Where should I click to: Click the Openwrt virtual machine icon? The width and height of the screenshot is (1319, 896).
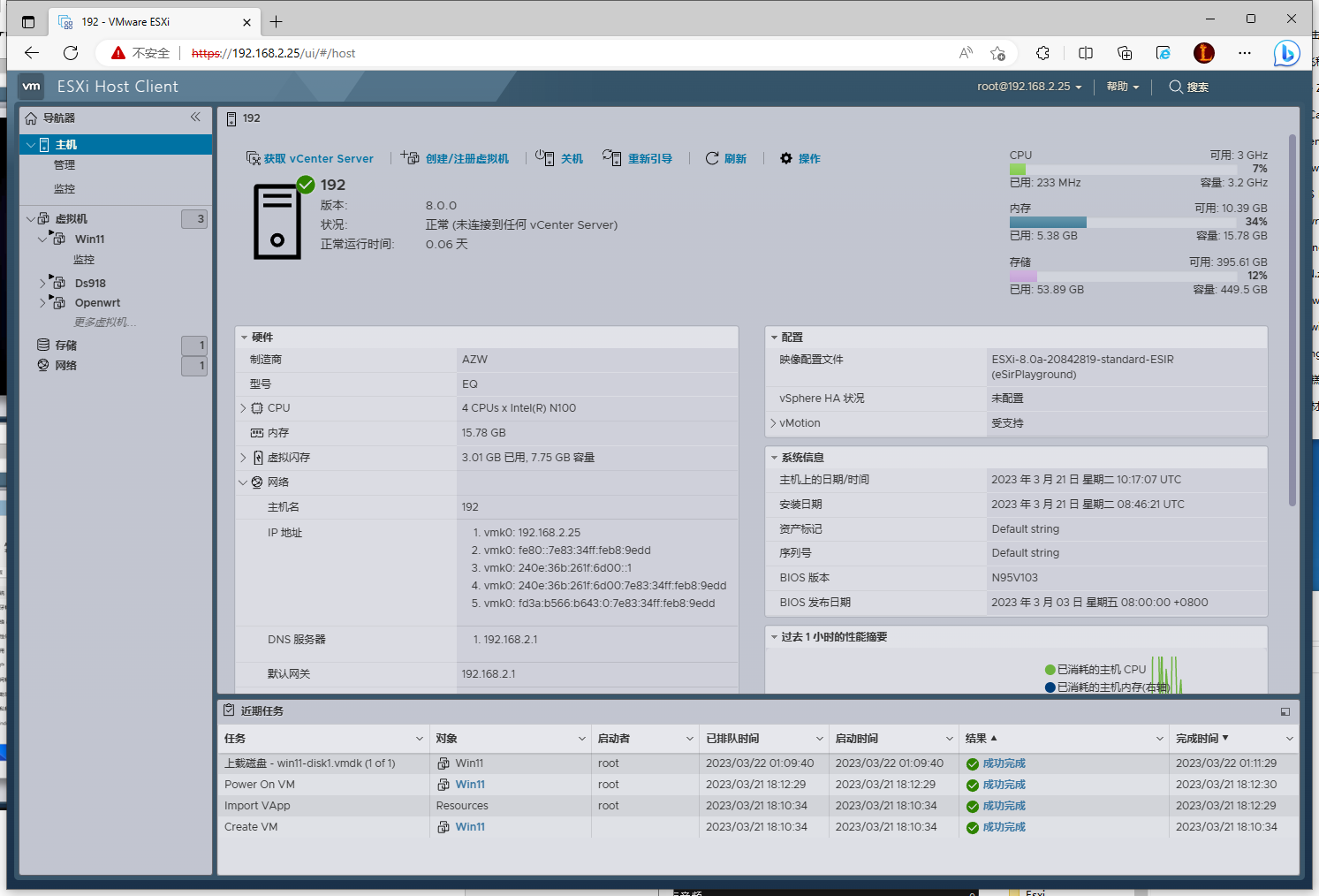[57, 301]
